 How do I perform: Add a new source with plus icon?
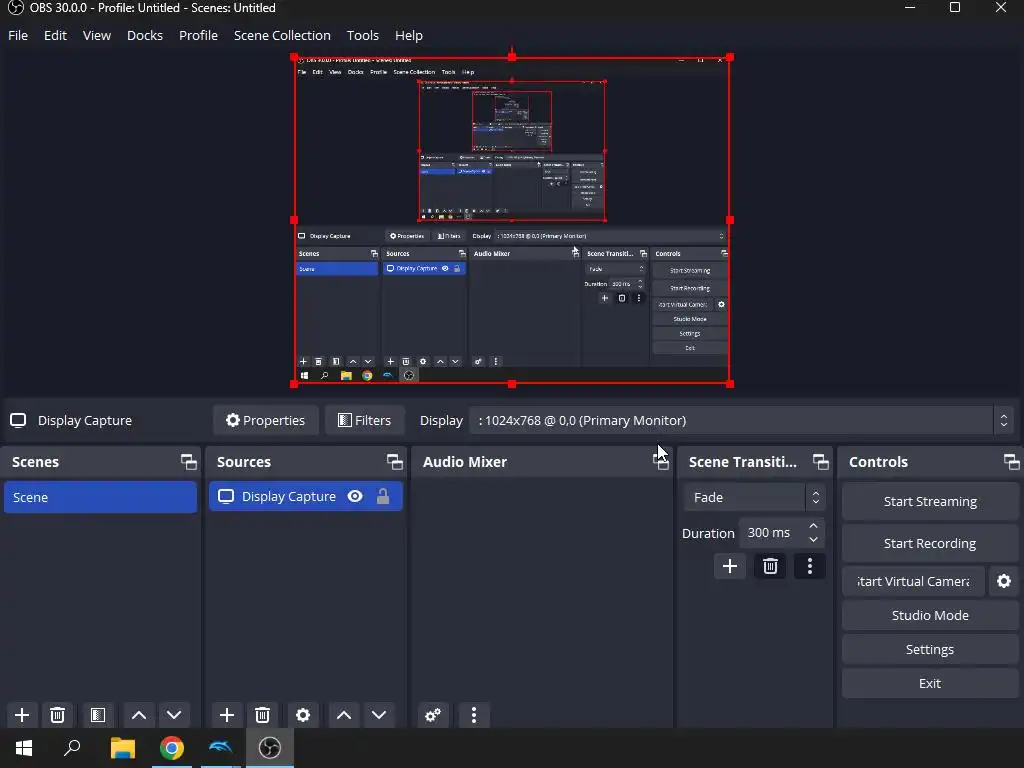tap(227, 715)
